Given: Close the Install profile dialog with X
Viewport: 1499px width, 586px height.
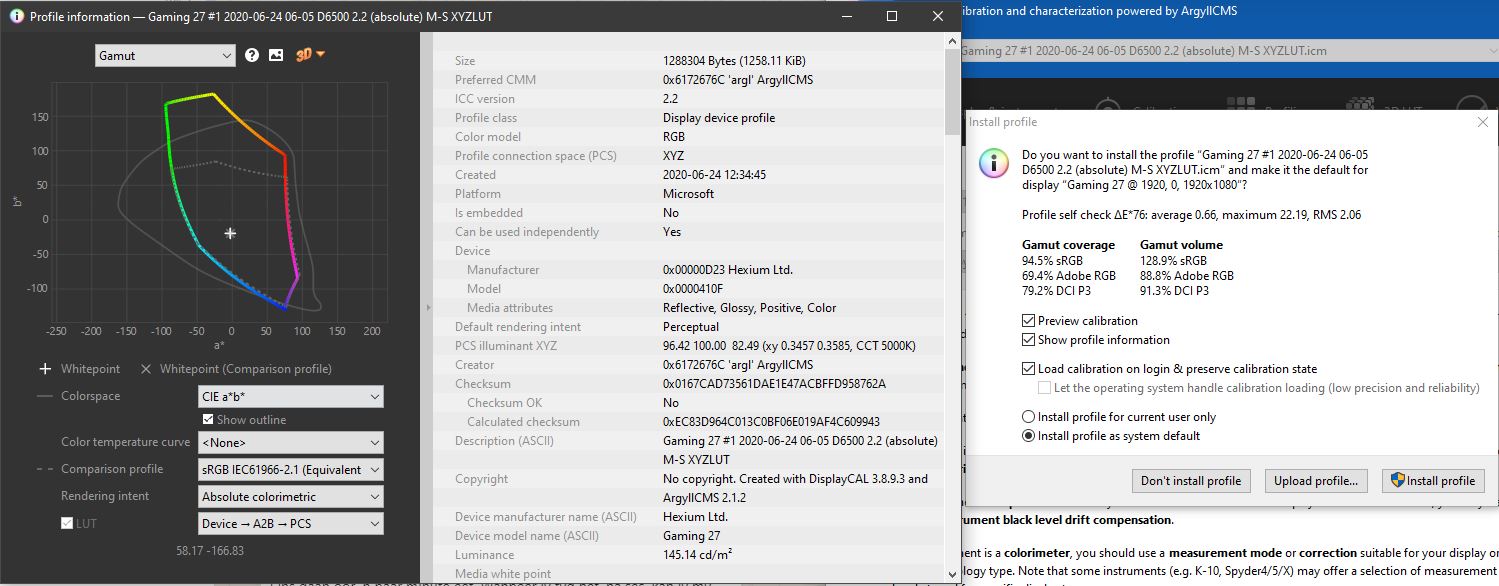Looking at the screenshot, I should coord(1482,122).
